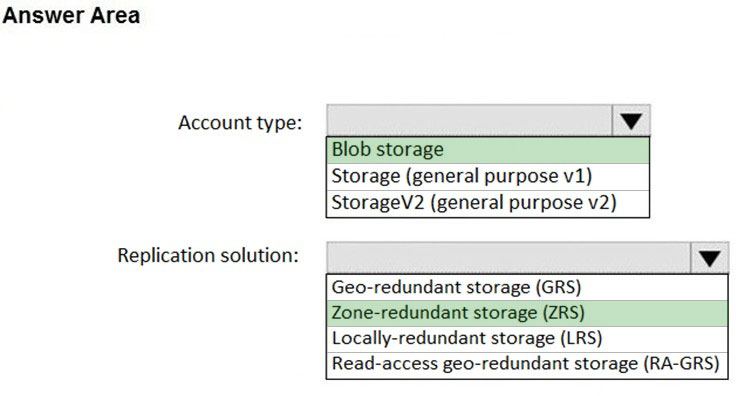Click the empty Account type combo box field
Screen dimensions: 738x396
[469, 121]
